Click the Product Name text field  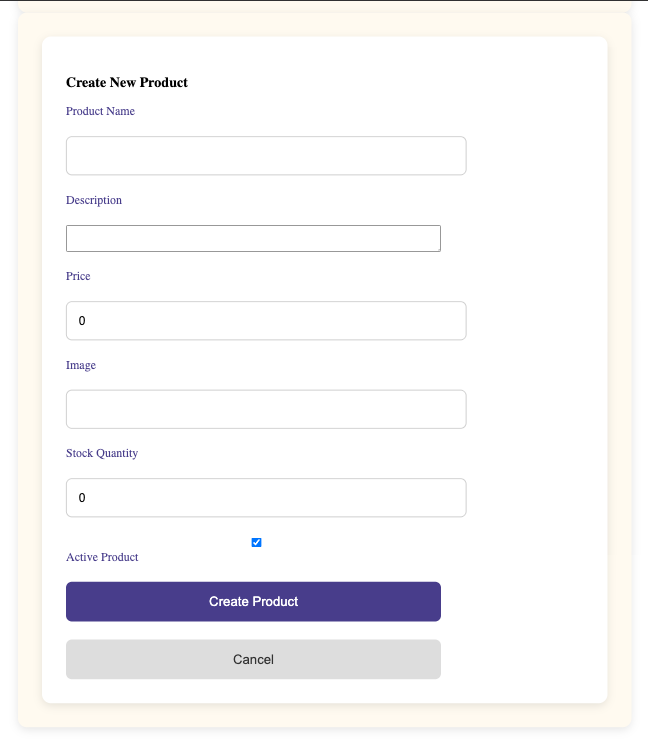point(266,156)
